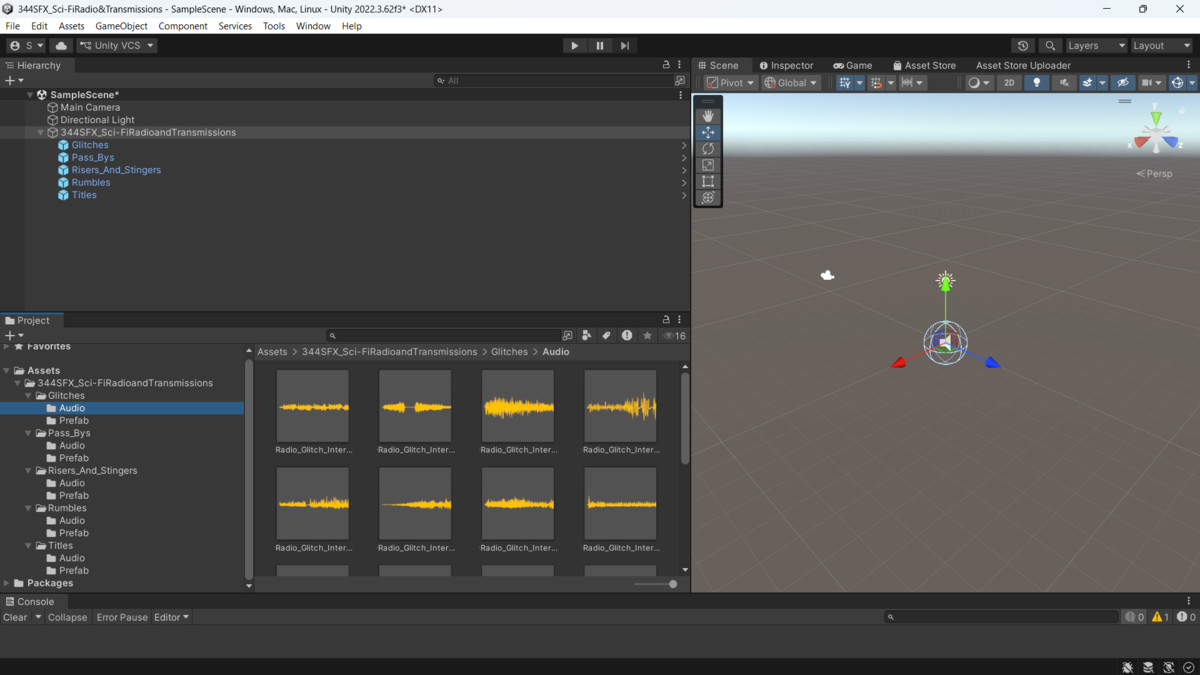1200x675 pixels.
Task: Click the Save search star icon
Action: pyautogui.click(x=648, y=336)
